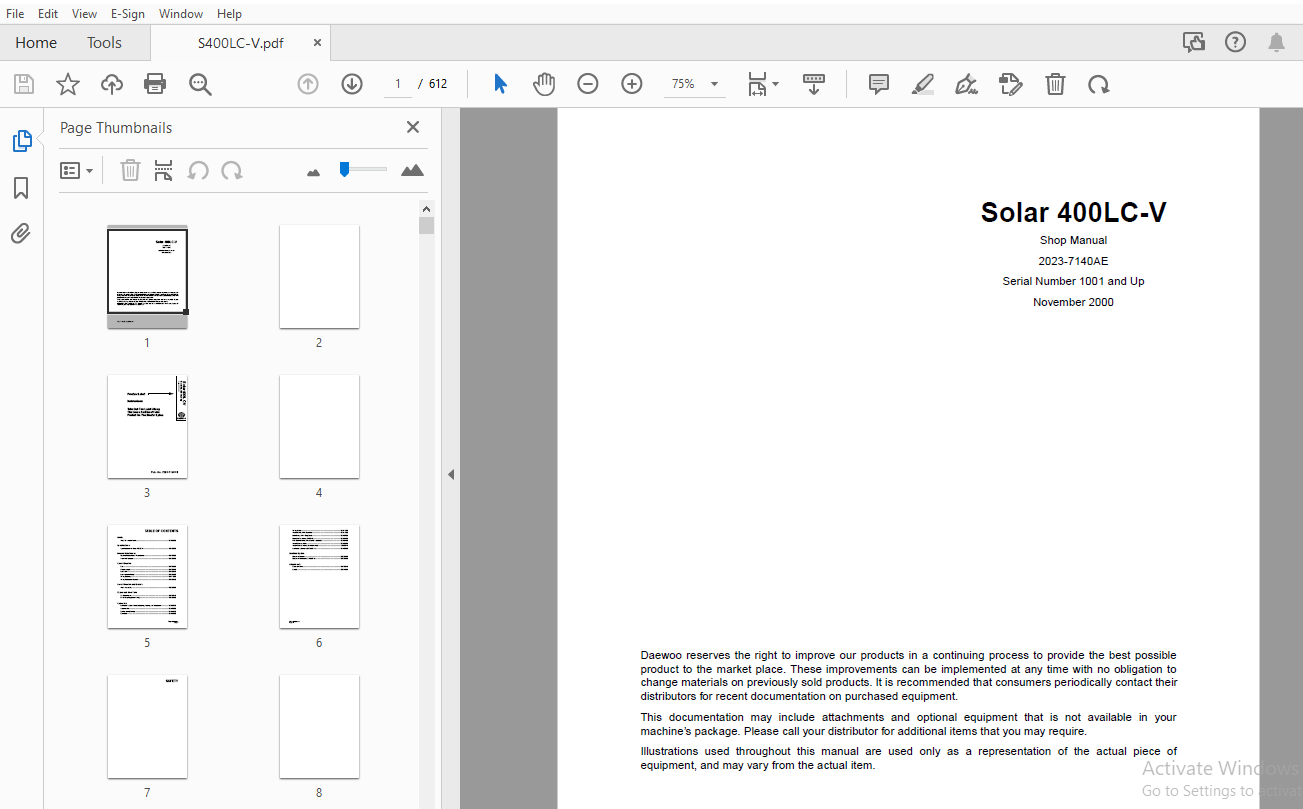This screenshot has width=1303, height=809.
Task: Activate the Selection arrow tool
Action: 500,84
